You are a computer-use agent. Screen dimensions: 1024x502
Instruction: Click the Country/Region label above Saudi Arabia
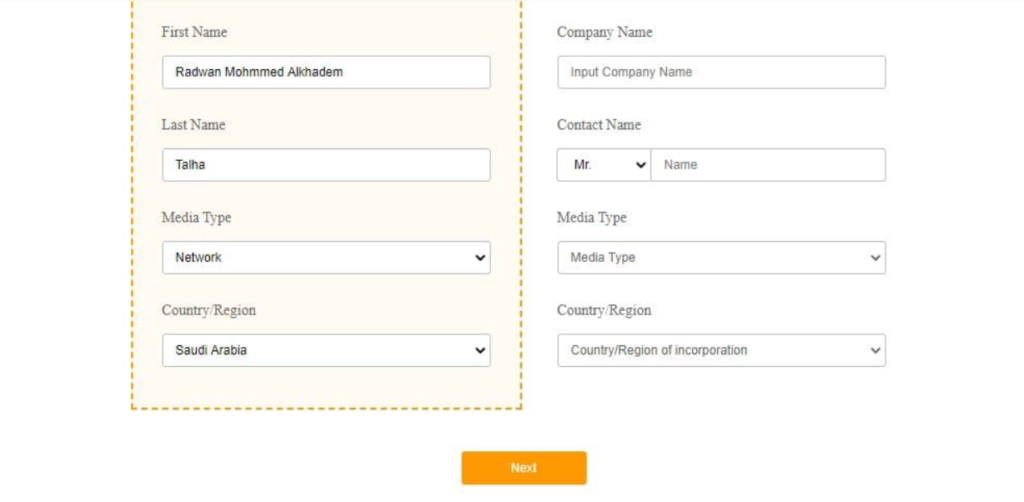coord(208,311)
